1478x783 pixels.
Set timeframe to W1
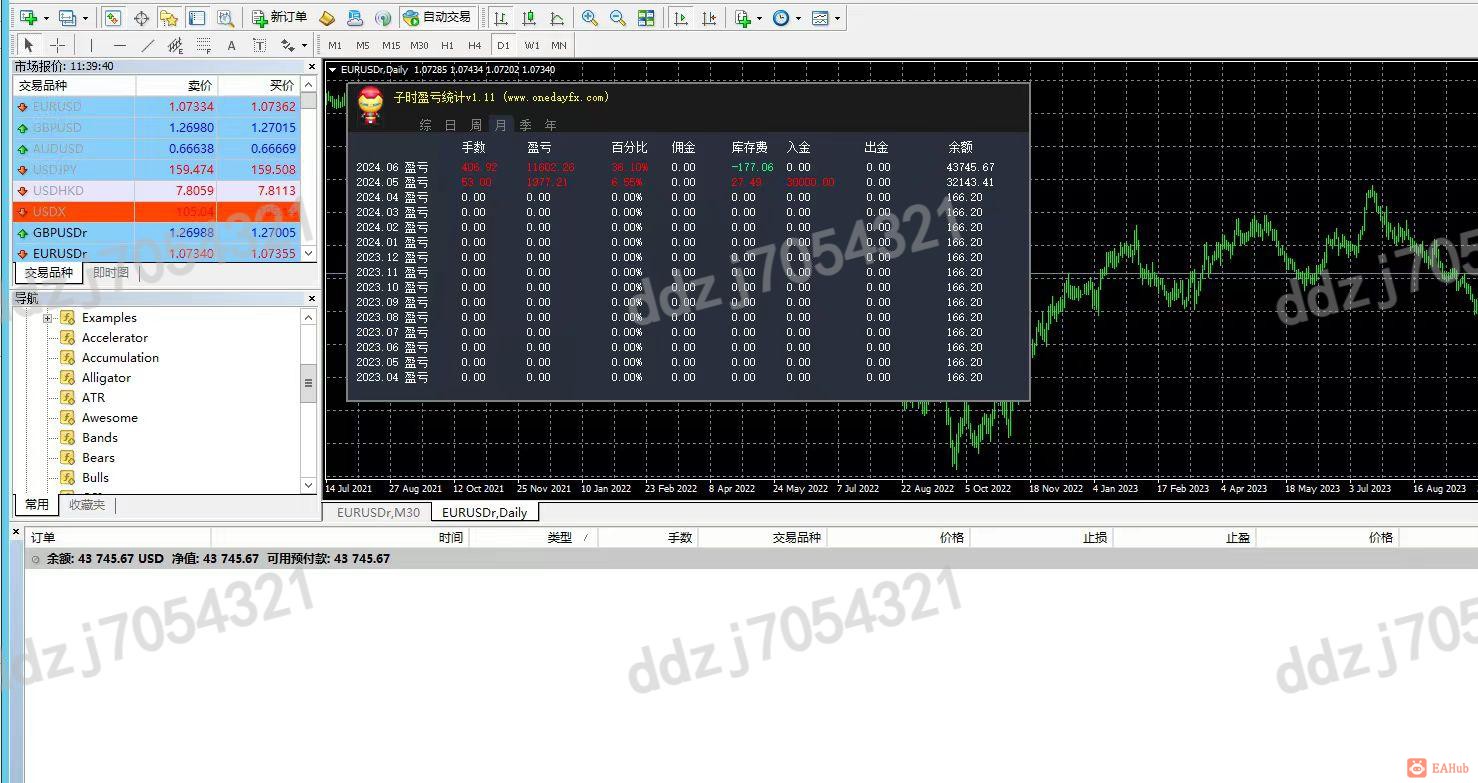point(531,45)
